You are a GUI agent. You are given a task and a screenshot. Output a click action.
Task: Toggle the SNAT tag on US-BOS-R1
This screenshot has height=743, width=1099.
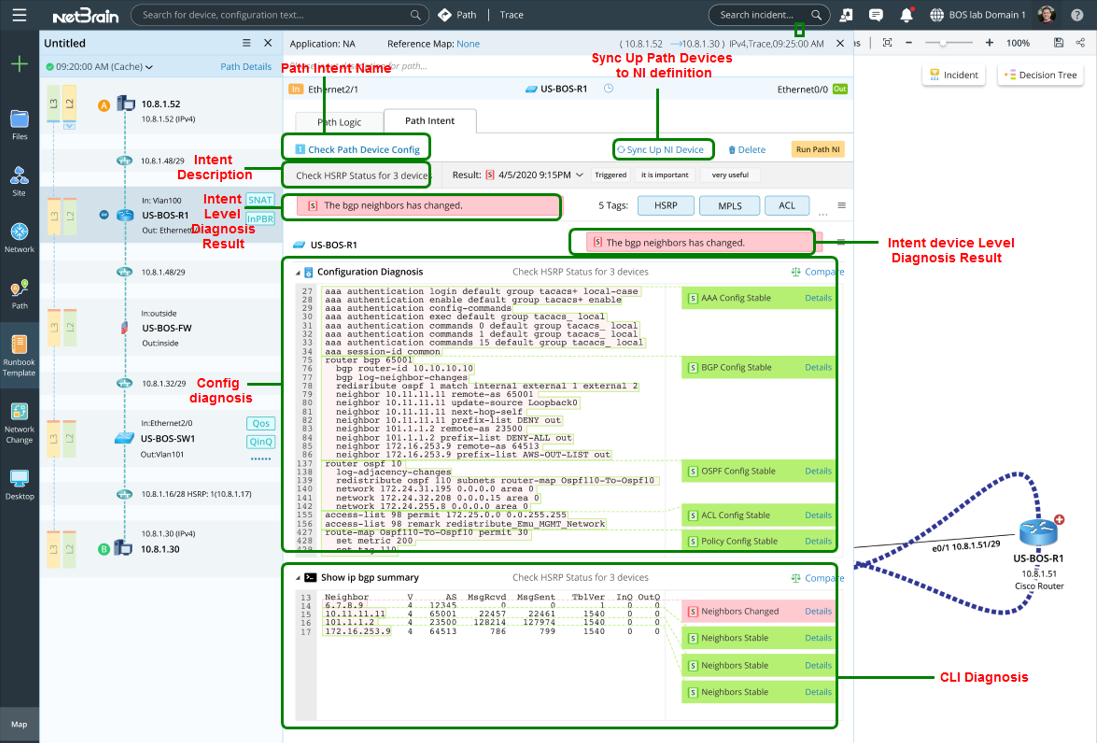click(x=260, y=200)
